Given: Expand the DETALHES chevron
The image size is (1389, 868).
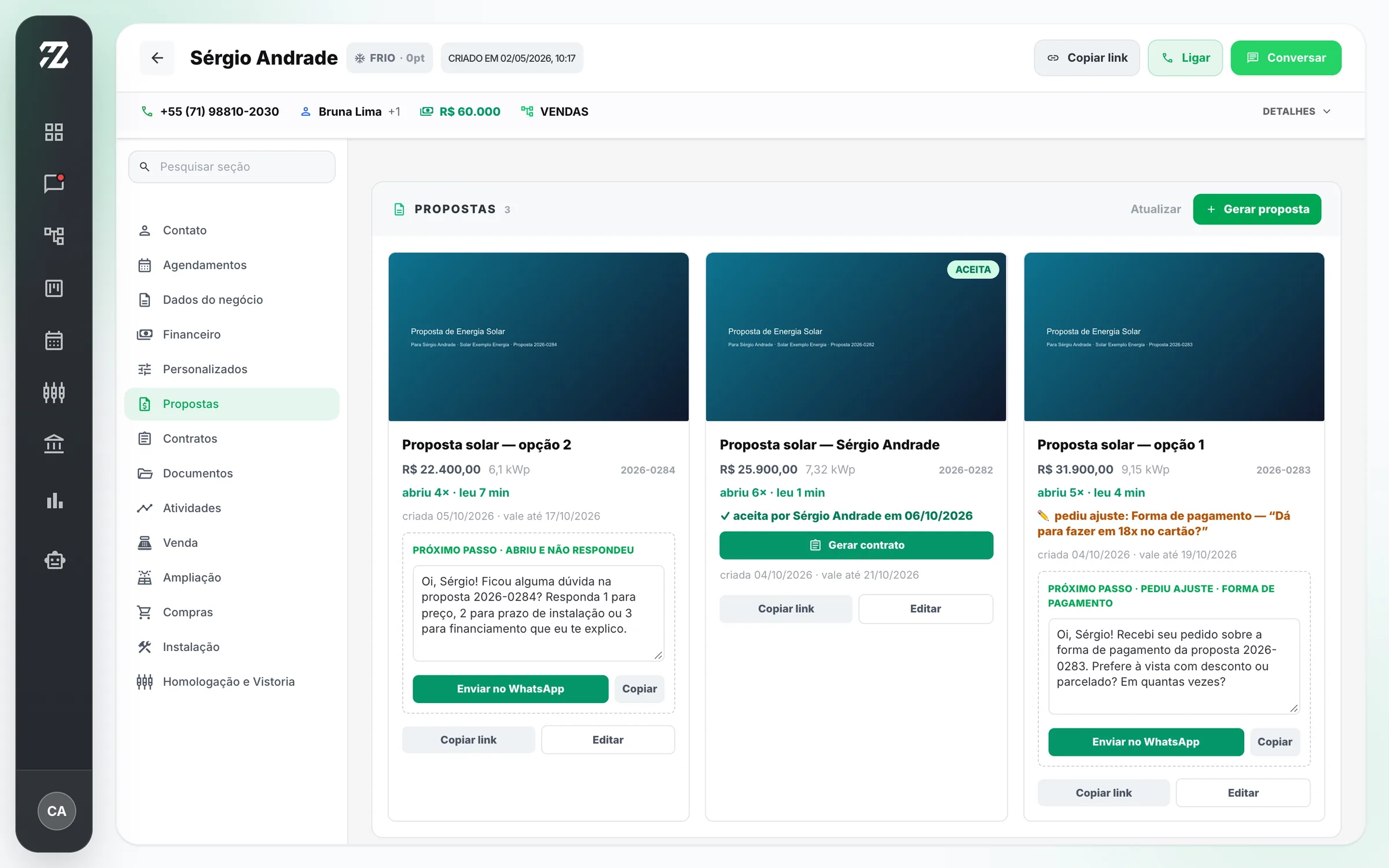Looking at the screenshot, I should (1327, 111).
